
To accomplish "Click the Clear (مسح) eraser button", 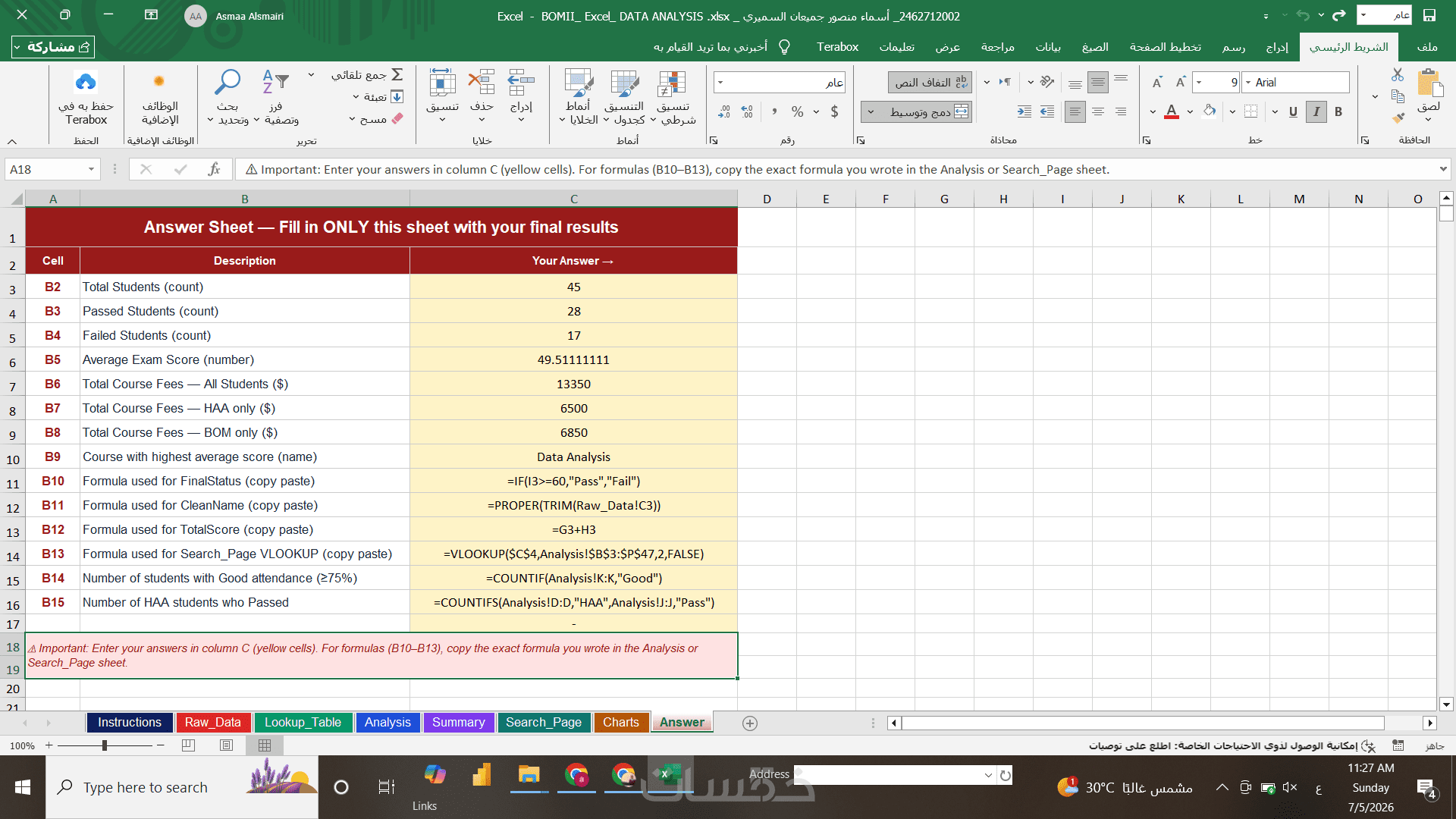I will (x=376, y=119).
